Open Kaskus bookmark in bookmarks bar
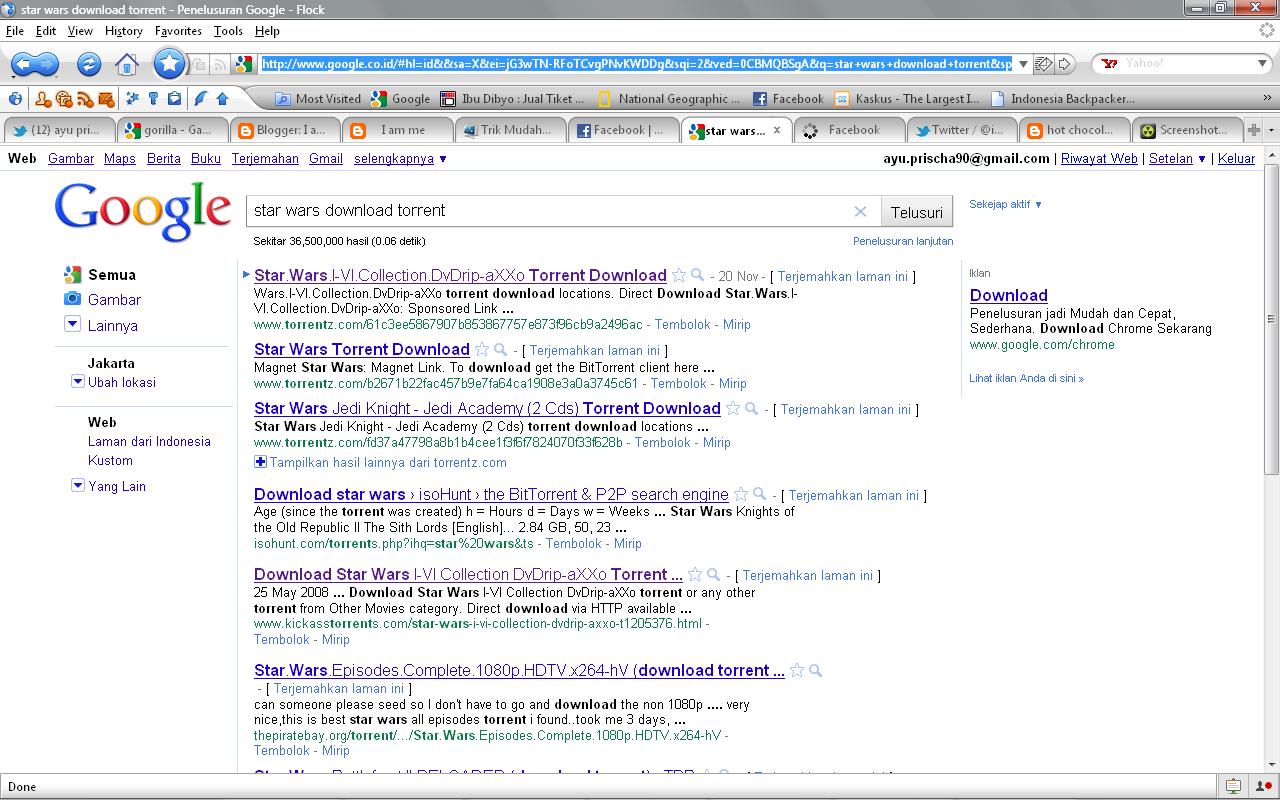Screen dimensions: 1280x800 (907, 99)
